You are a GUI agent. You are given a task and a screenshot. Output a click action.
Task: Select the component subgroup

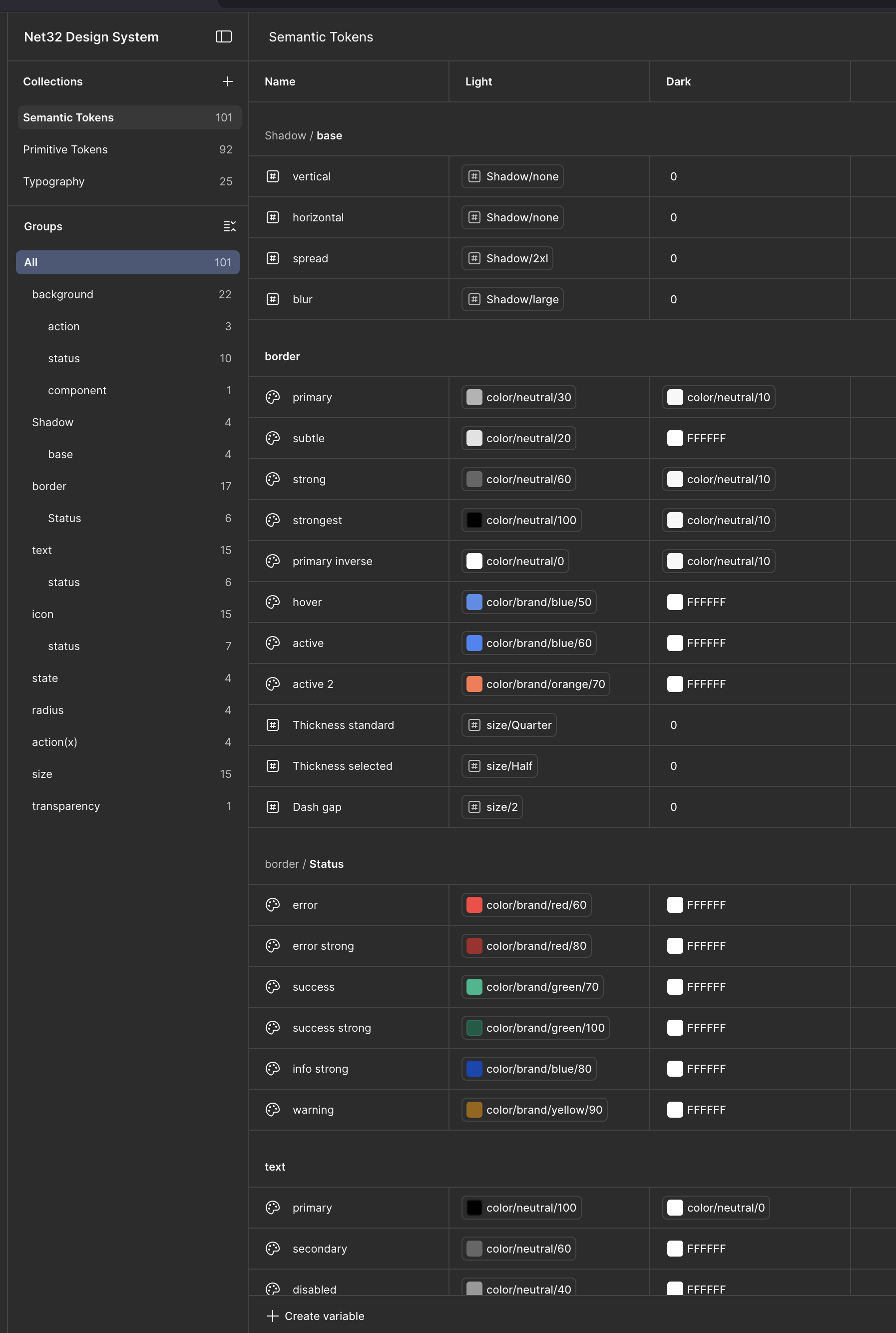coord(127,390)
